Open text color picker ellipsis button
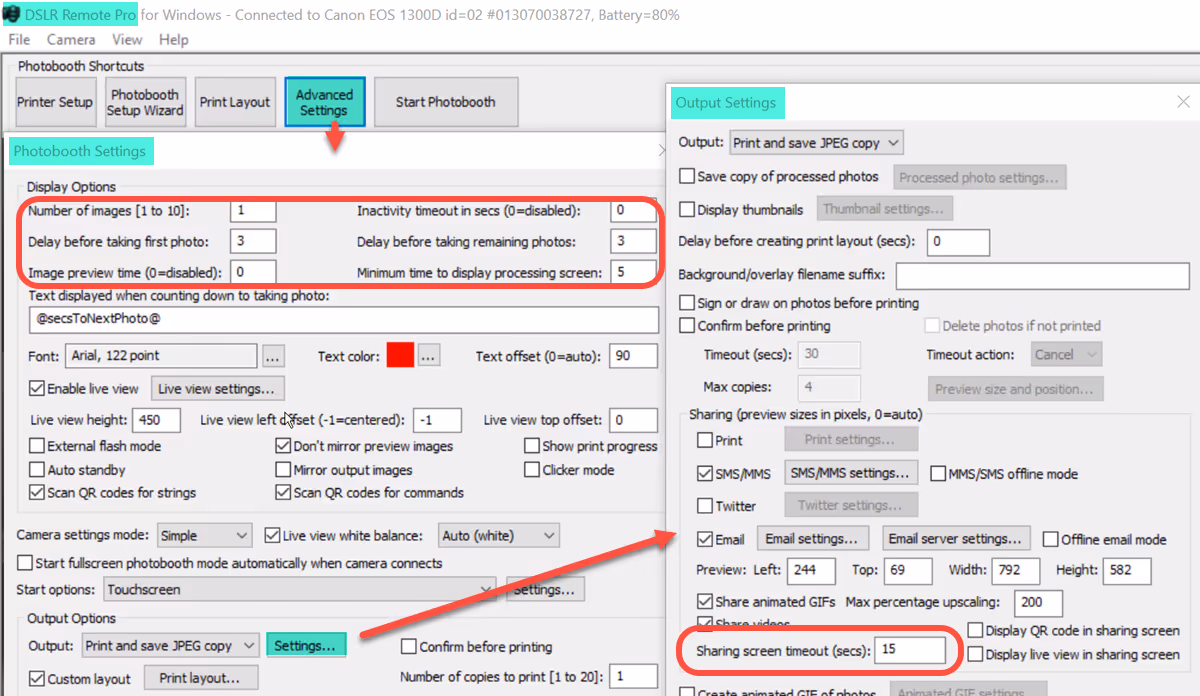The image size is (1200, 696). pyautogui.click(x=428, y=356)
